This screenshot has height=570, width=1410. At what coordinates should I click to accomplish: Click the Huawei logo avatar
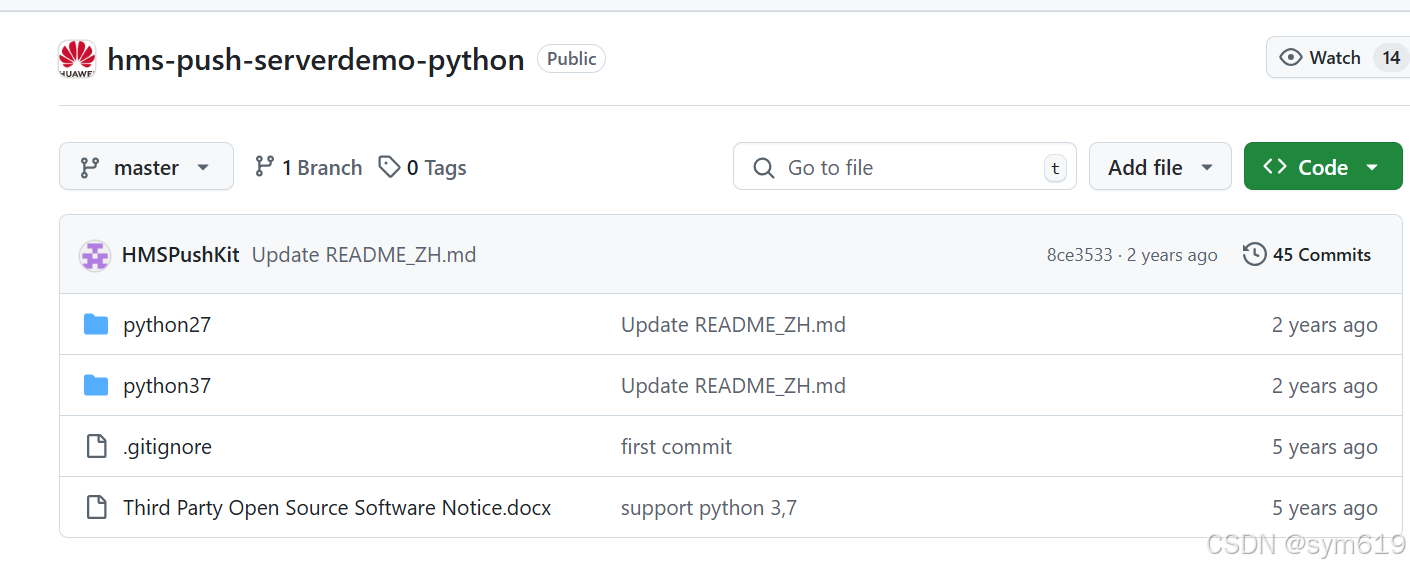[x=77, y=59]
